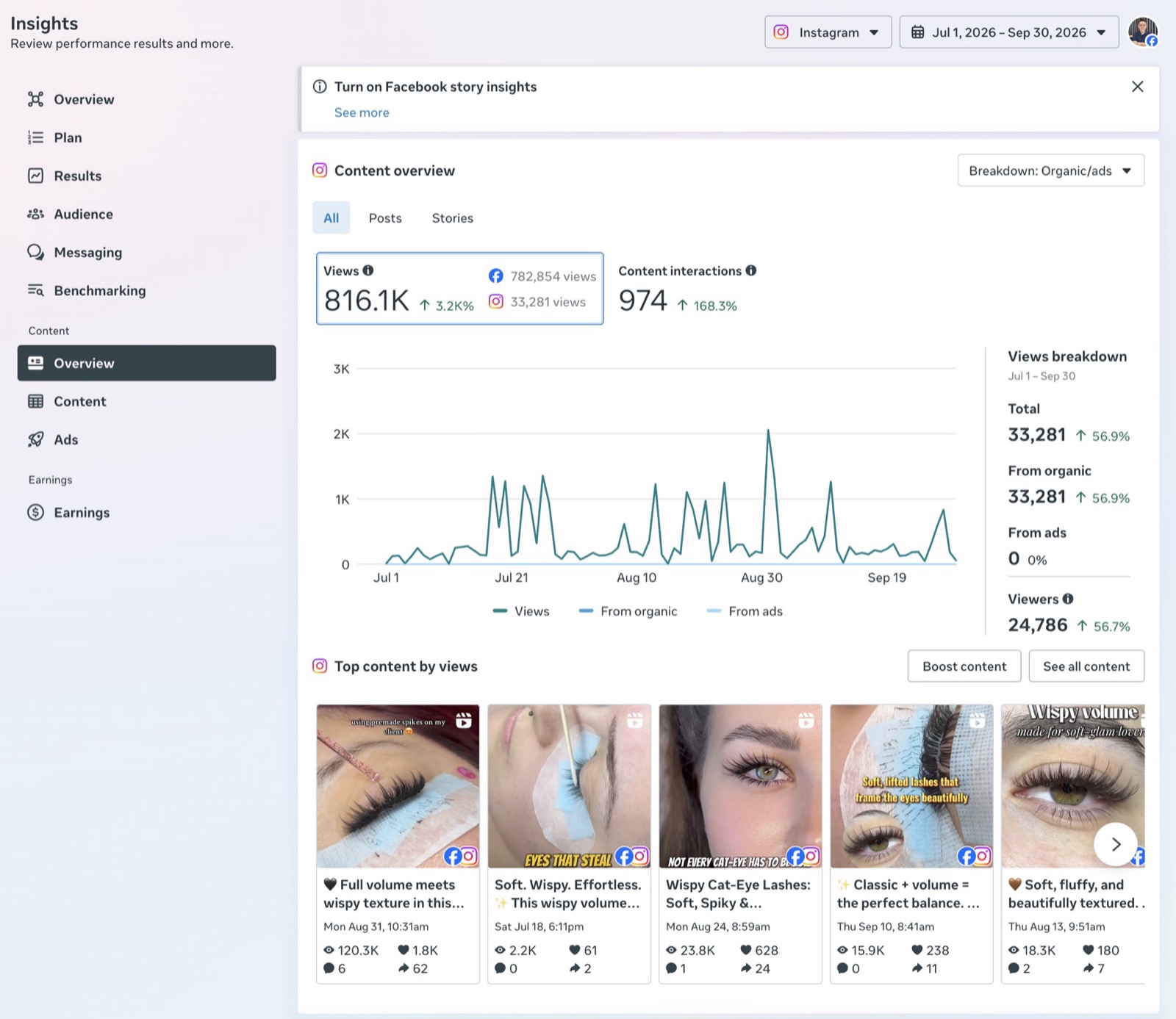The image size is (1176, 1019).
Task: Click the Instagram icon next to Content overview heading
Action: (x=320, y=170)
